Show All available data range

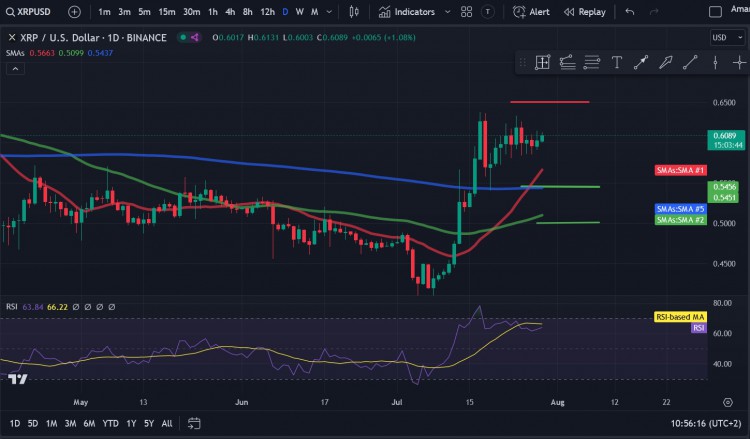167,423
